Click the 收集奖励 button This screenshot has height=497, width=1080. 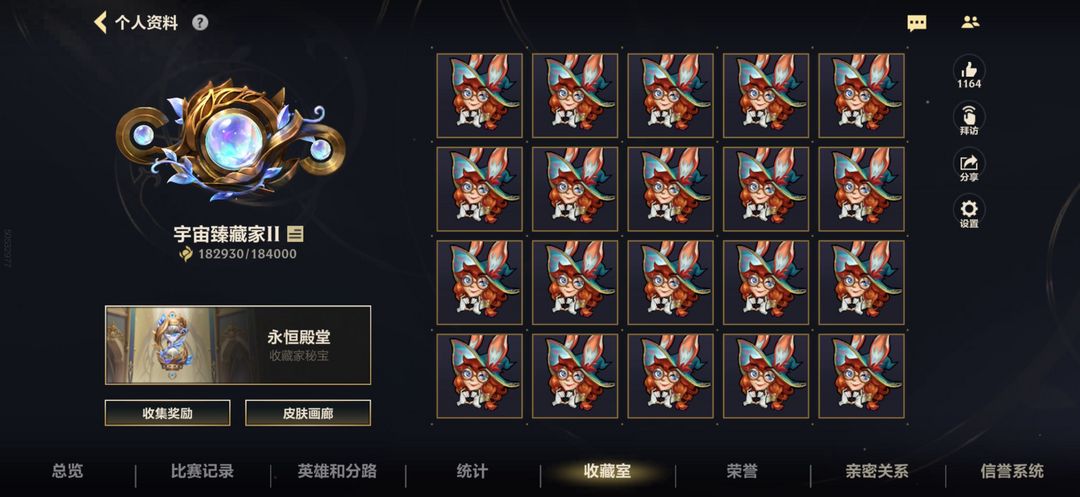click(167, 413)
